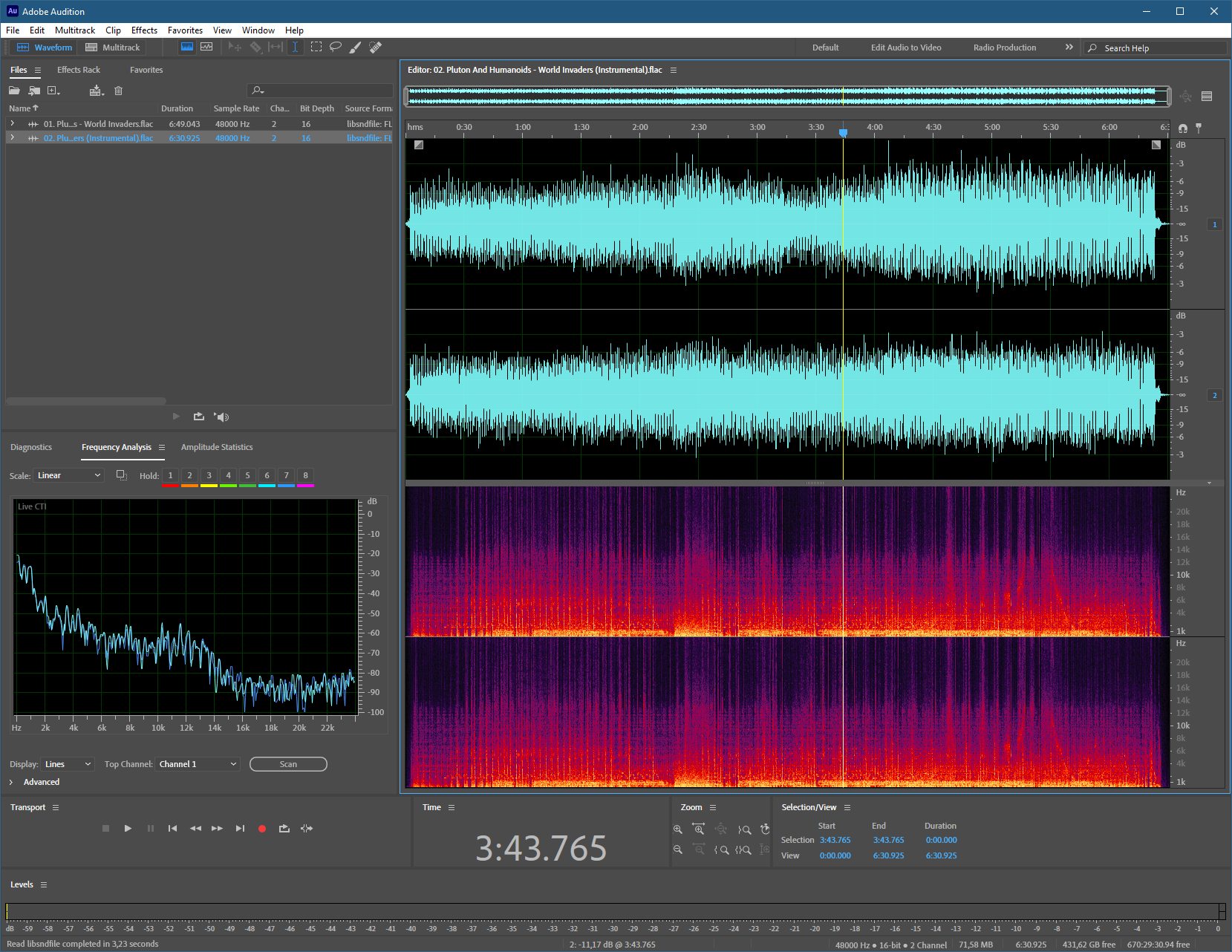Open the Scale Linear dropdown

69,475
